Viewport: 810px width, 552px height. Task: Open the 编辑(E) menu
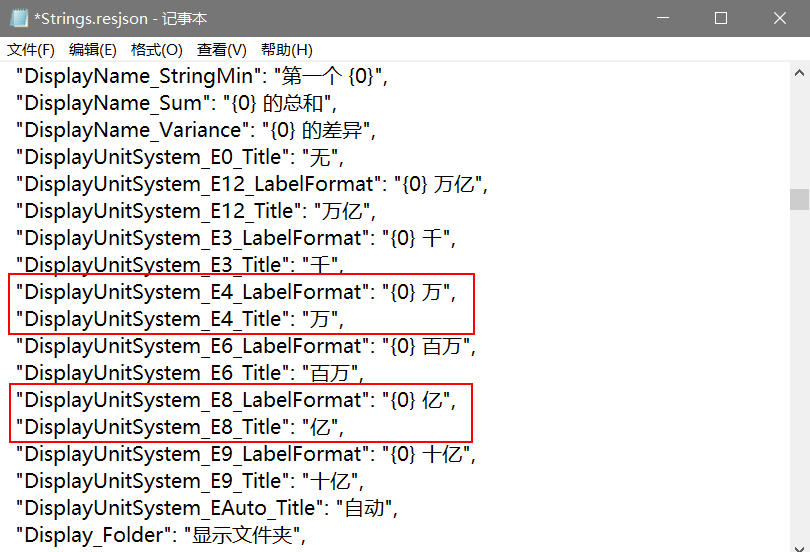point(92,50)
